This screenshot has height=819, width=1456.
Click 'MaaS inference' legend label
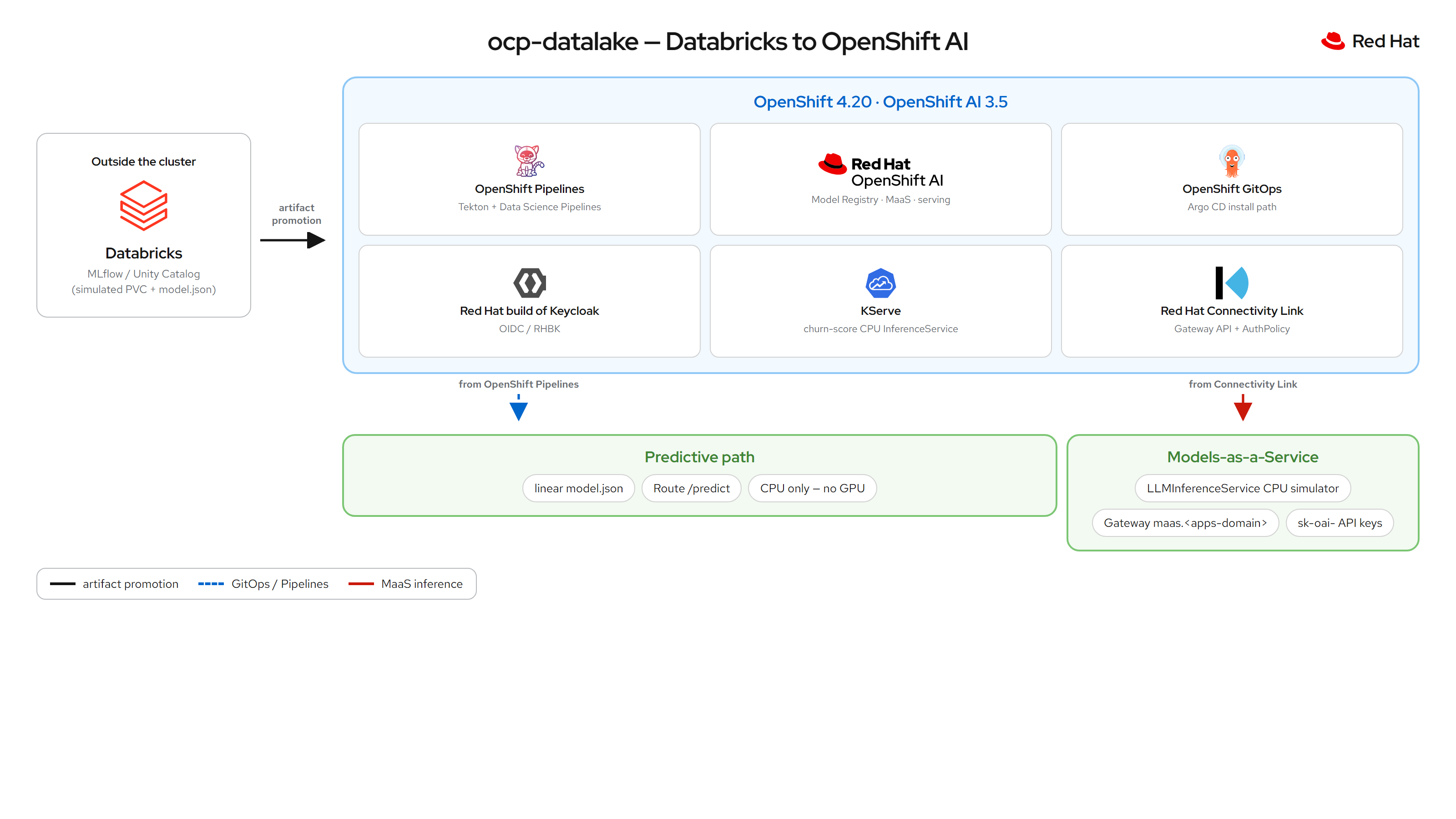[422, 584]
